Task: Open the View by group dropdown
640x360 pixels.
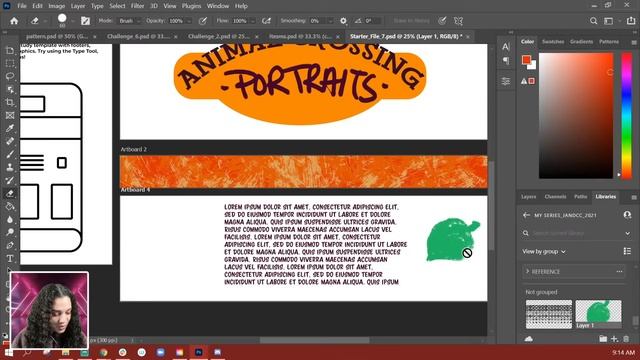Action: point(544,251)
